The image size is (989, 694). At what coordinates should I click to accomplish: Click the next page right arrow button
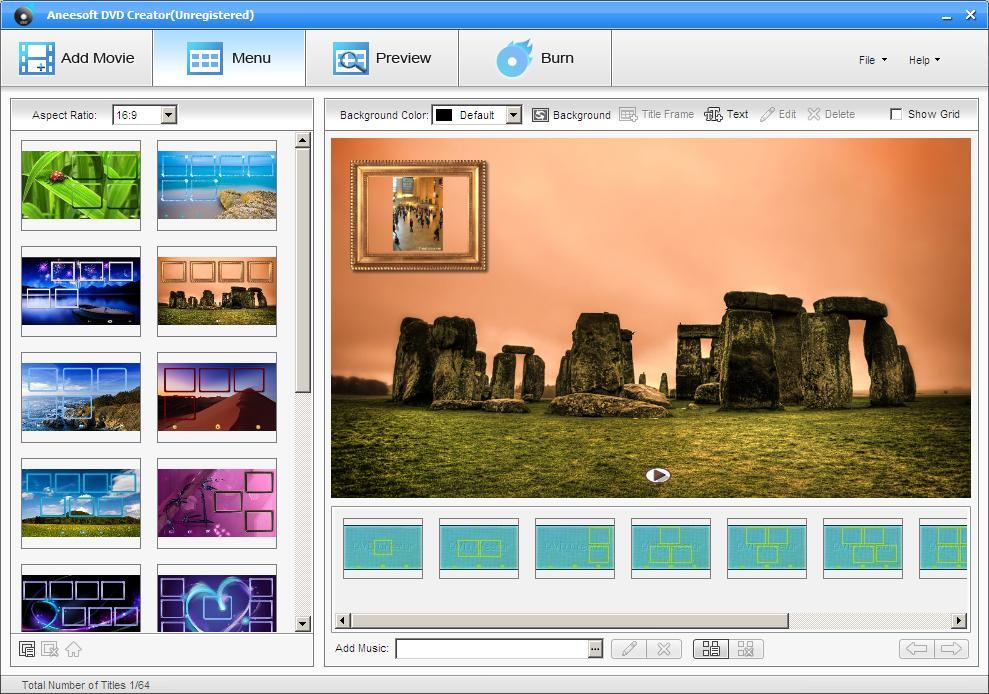click(x=951, y=649)
